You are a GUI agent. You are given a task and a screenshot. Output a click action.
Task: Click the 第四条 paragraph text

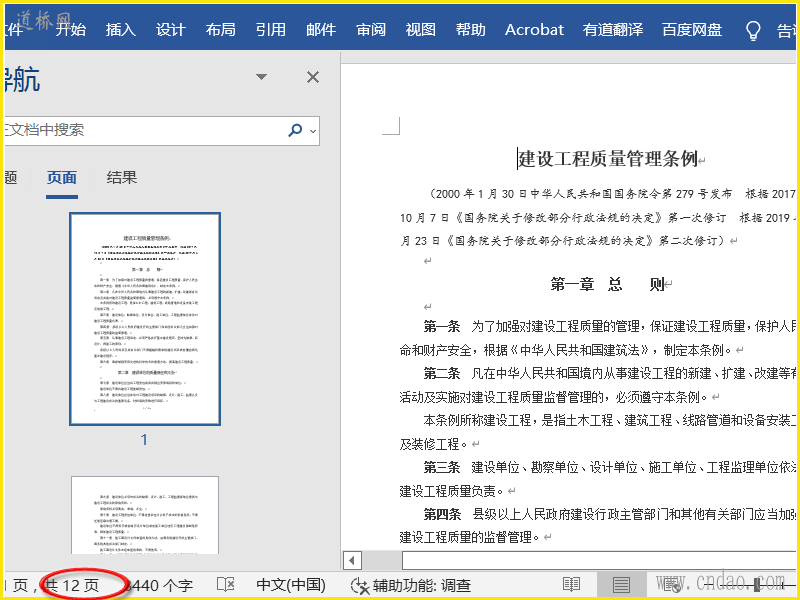609,514
